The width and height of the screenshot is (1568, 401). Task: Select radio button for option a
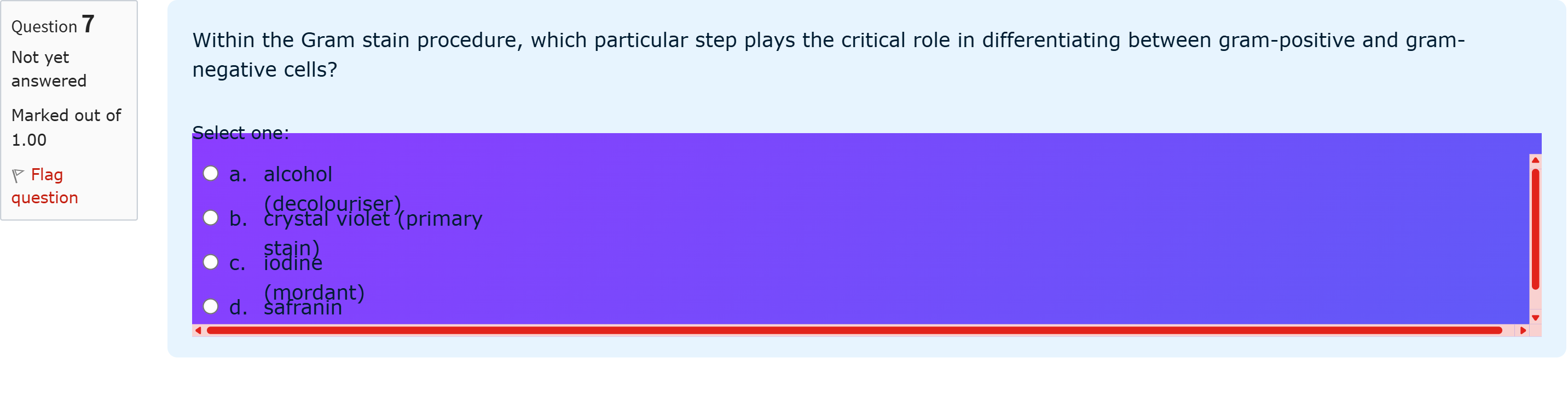coord(211,174)
